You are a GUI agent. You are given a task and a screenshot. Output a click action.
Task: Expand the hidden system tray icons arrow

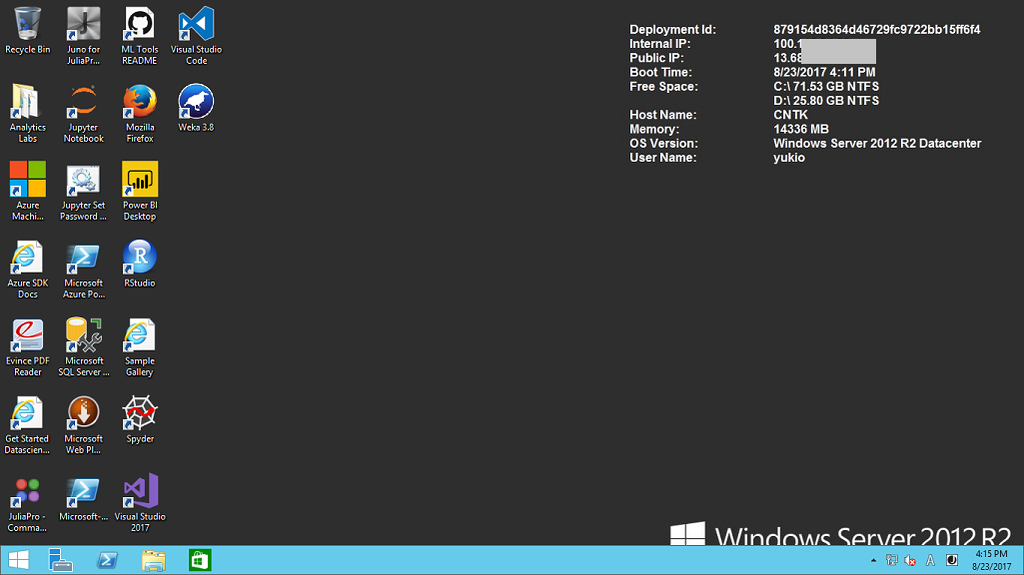(874, 561)
